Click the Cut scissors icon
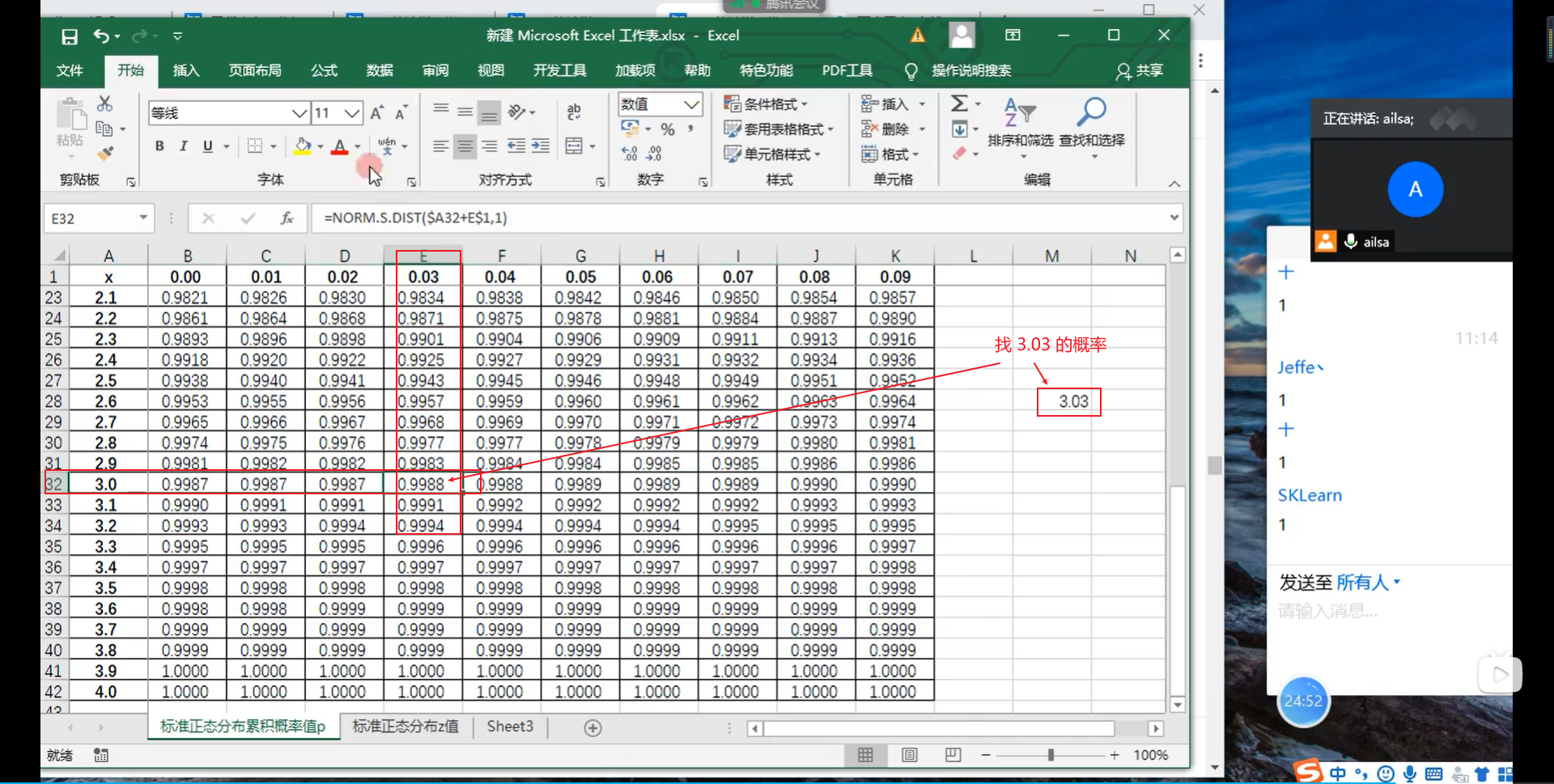This screenshot has width=1554, height=784. tap(104, 104)
